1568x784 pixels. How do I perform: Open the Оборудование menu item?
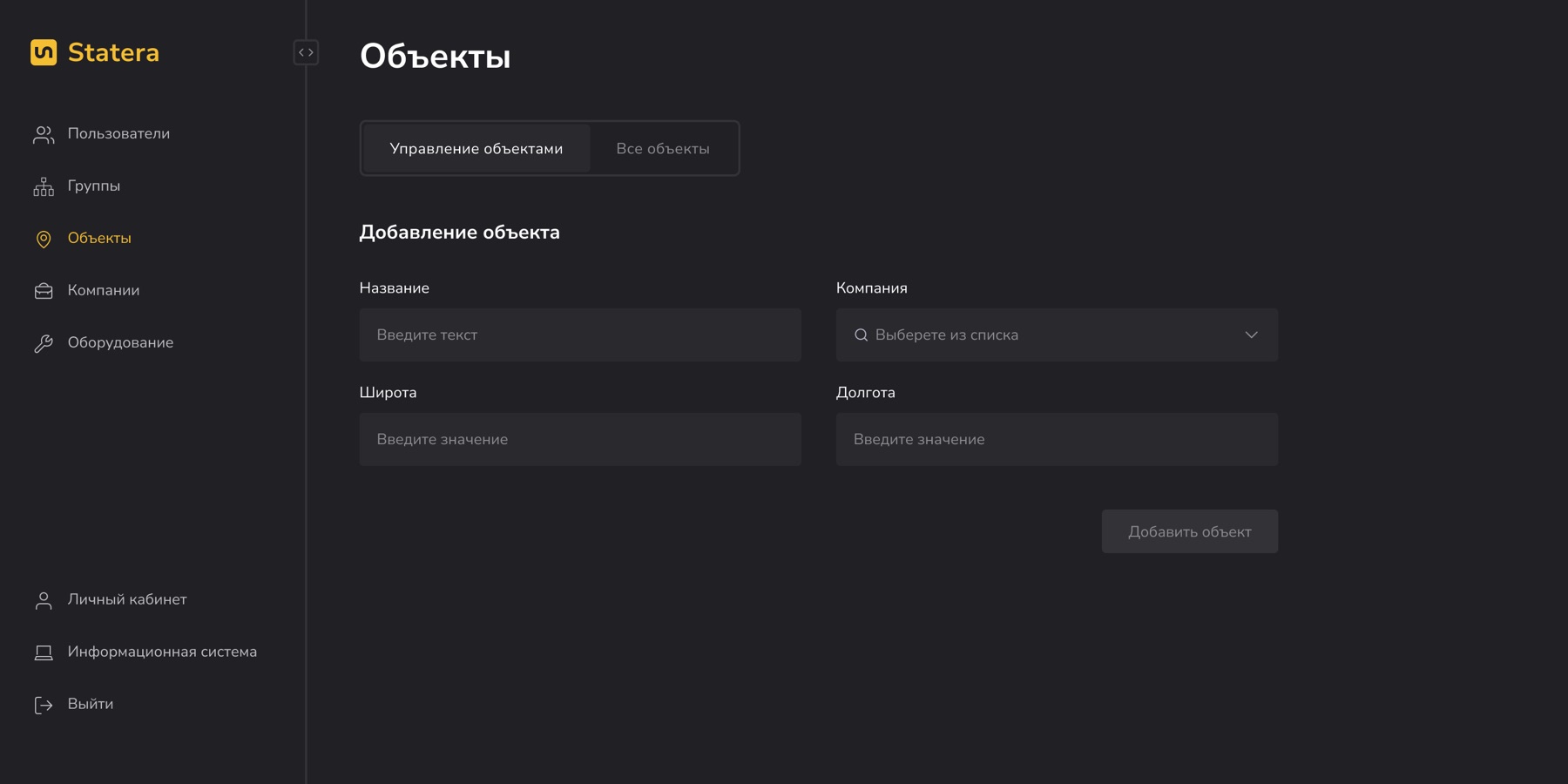[120, 342]
